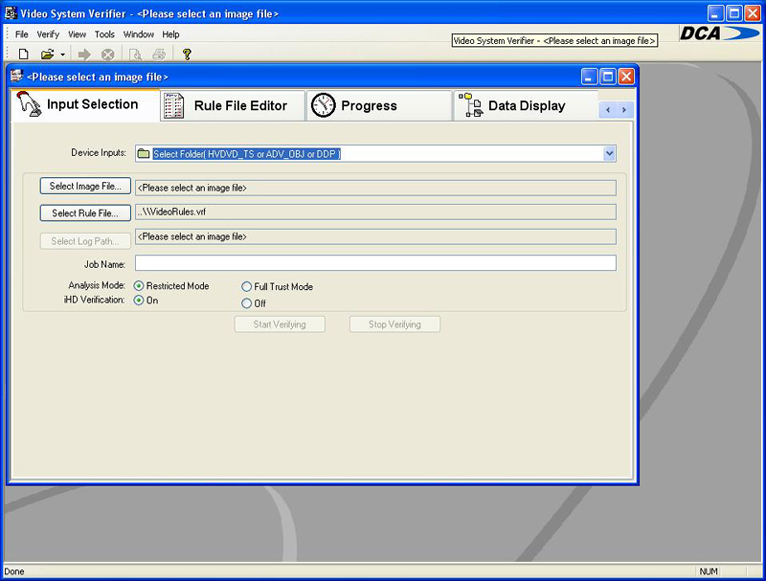This screenshot has height=581, width=766.
Task: Click the image file path placeholder field
Action: point(376,188)
